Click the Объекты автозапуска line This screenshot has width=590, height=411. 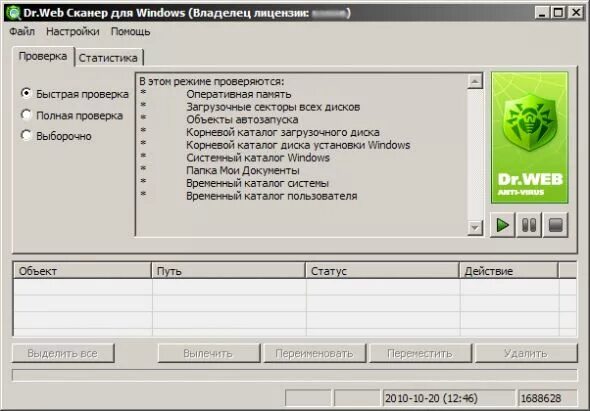click(x=242, y=120)
